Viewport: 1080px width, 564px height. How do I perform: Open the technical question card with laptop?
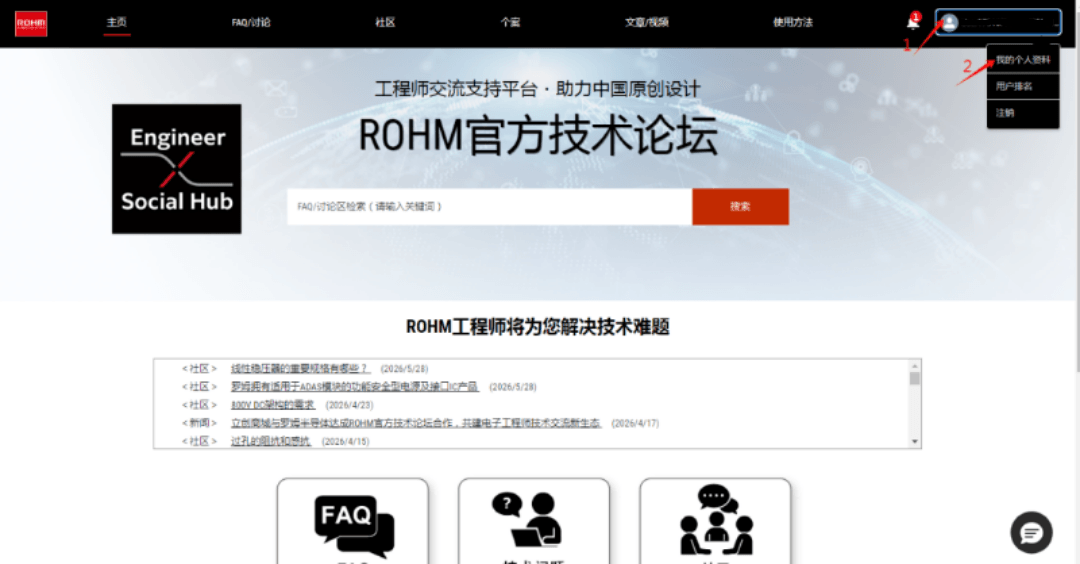[534, 521]
